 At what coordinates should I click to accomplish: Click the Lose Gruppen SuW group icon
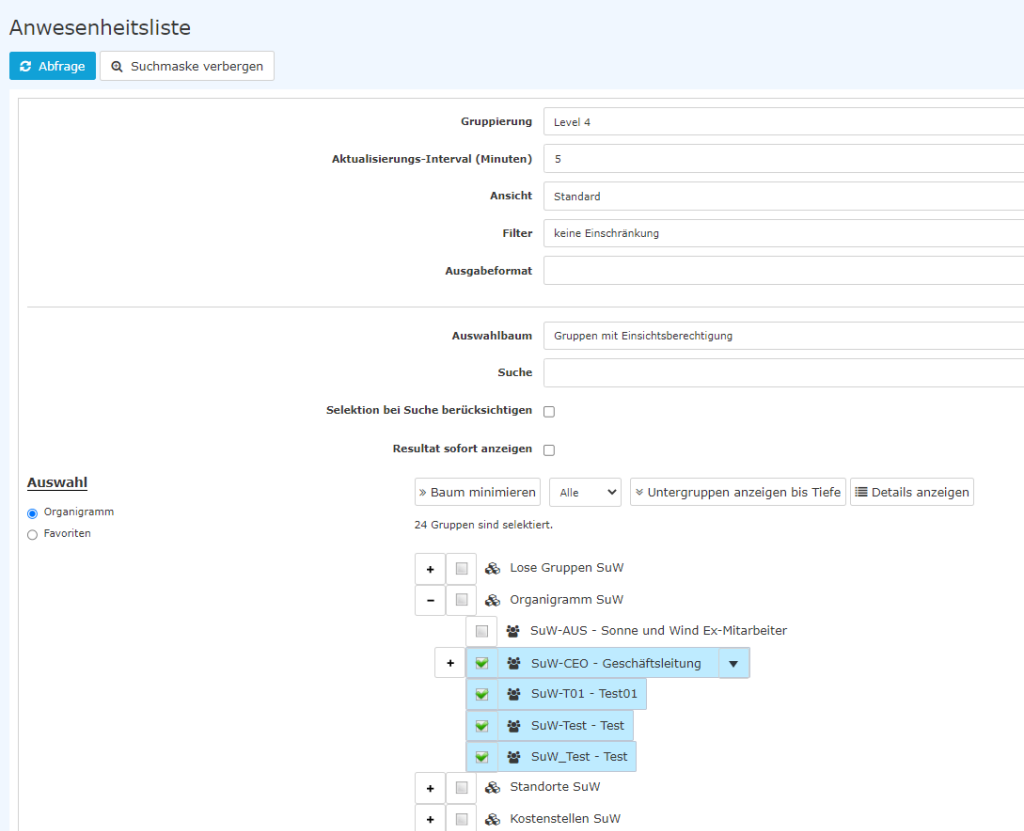click(x=492, y=568)
